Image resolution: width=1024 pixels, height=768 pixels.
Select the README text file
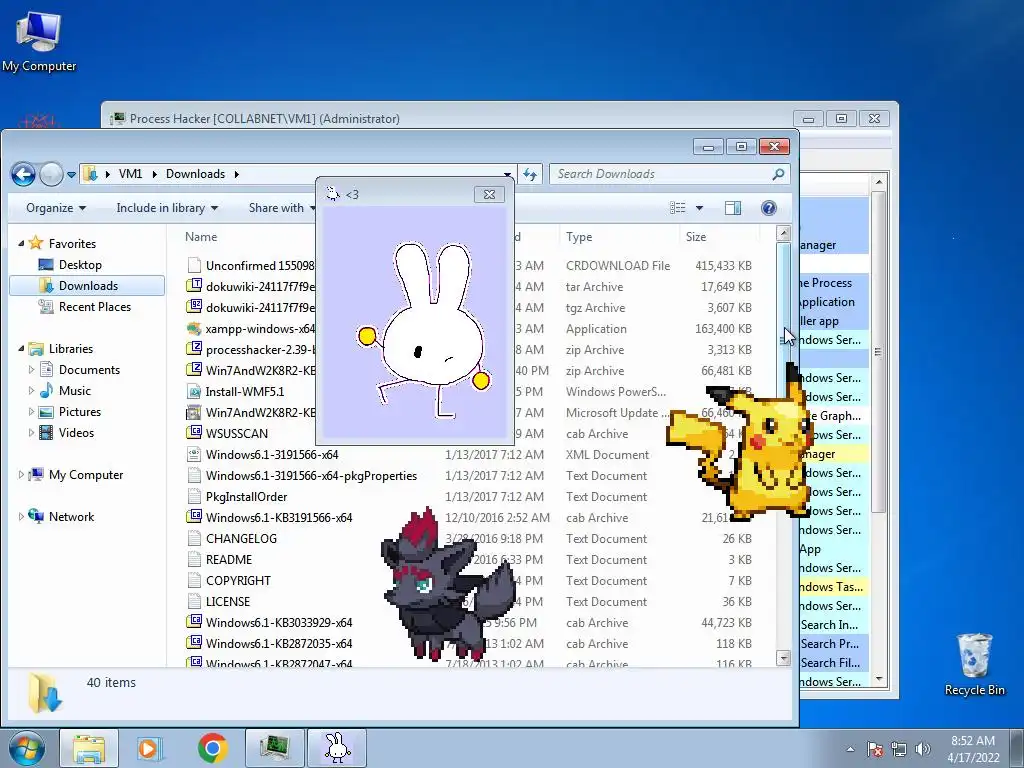[229, 560]
